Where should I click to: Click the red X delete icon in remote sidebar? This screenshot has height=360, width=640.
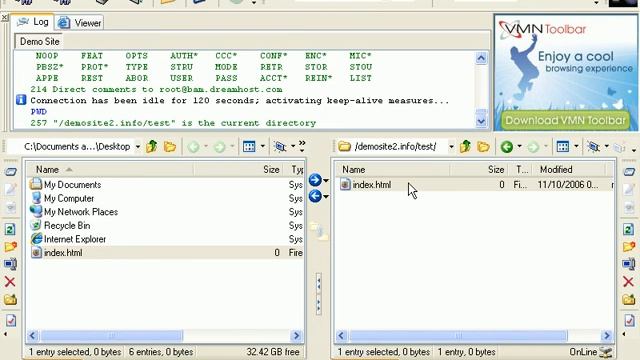[x=629, y=281]
